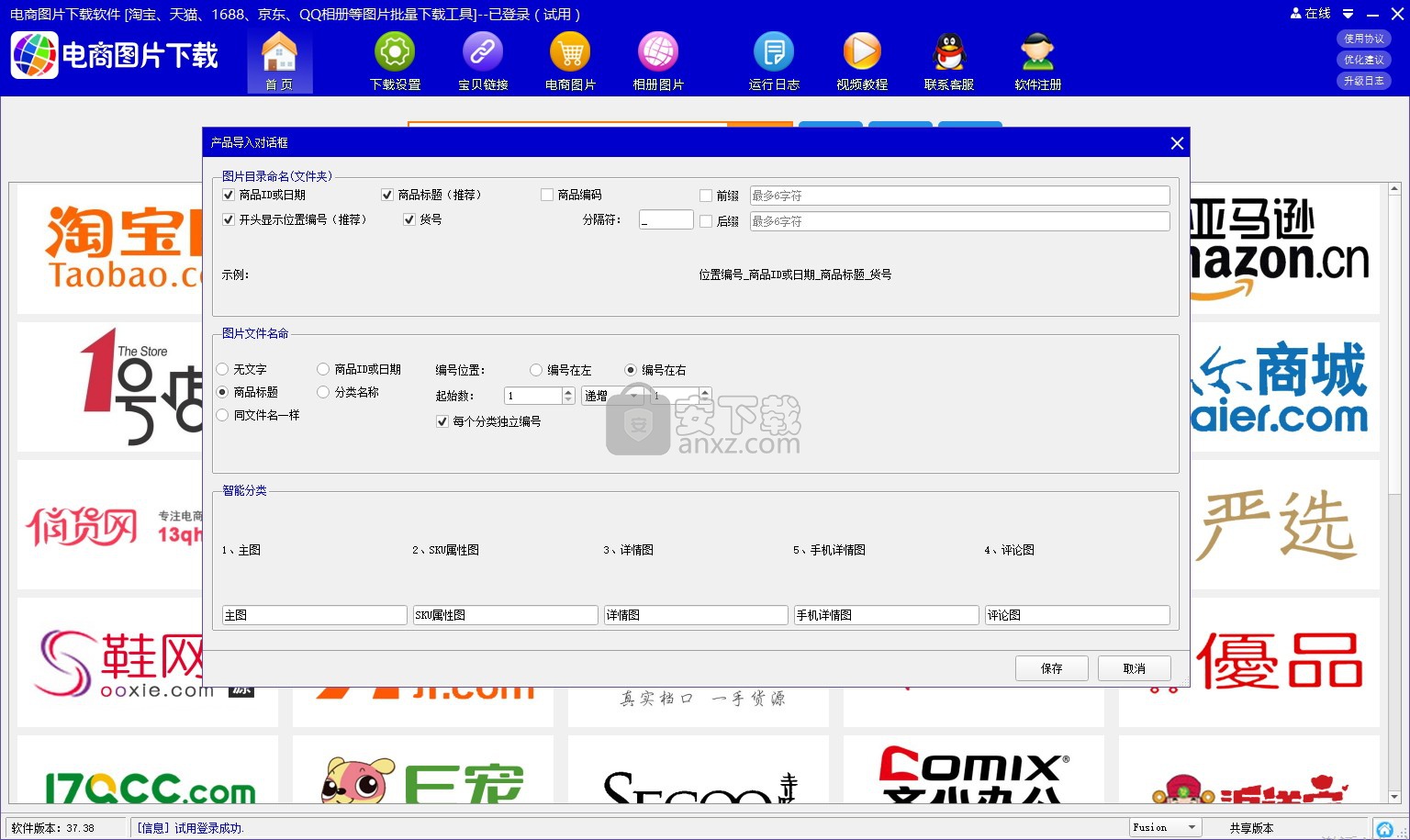Image resolution: width=1410 pixels, height=840 pixels.
Task: Toggle 货号 checkbox
Action: (409, 219)
